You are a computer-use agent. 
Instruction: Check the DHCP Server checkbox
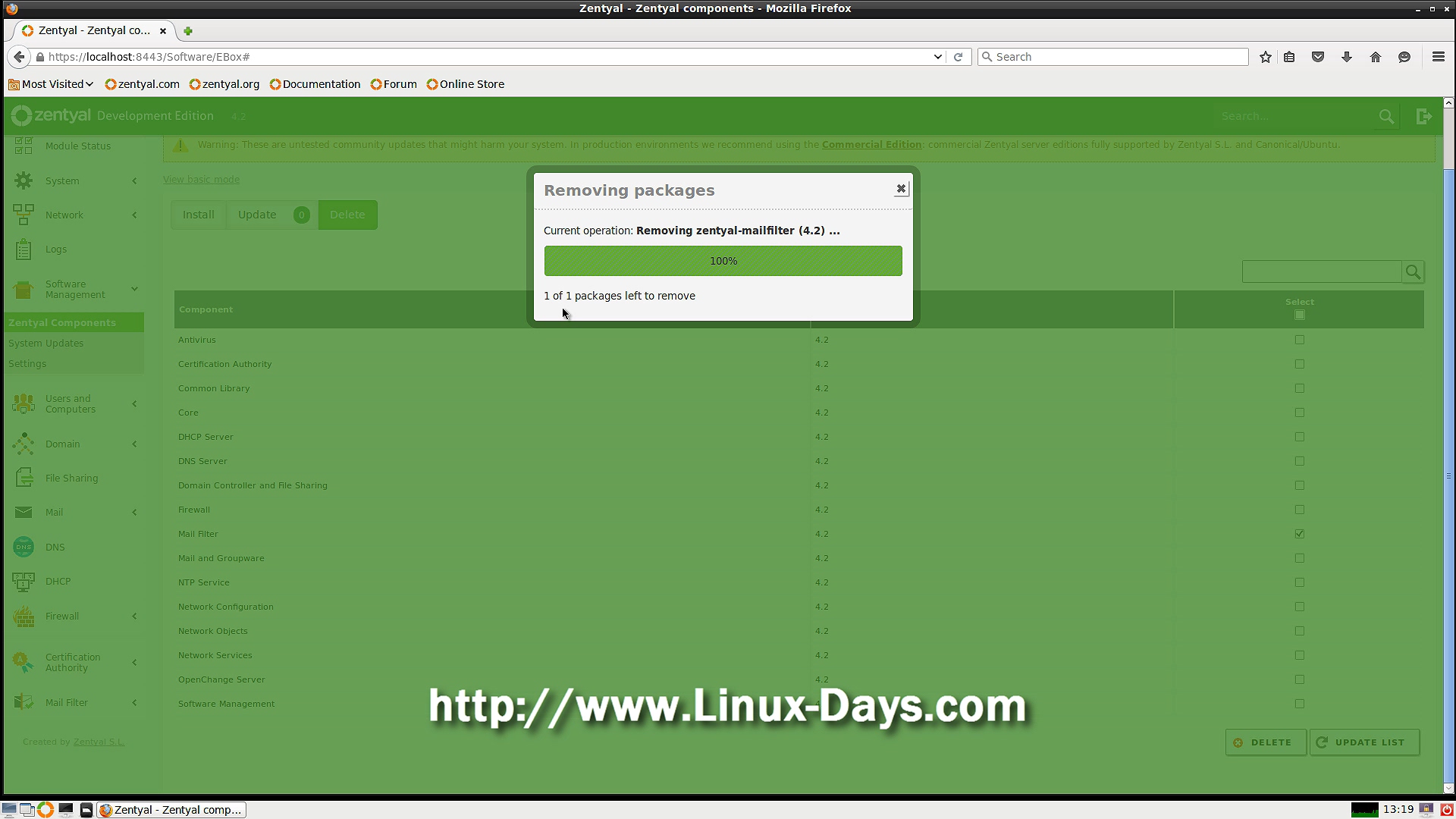pyautogui.click(x=1300, y=437)
